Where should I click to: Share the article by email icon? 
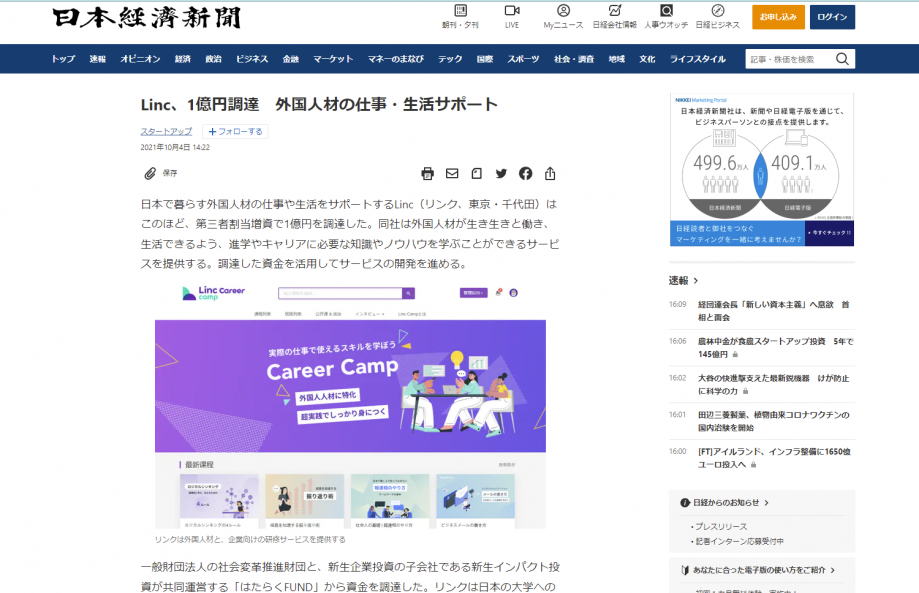[x=452, y=173]
